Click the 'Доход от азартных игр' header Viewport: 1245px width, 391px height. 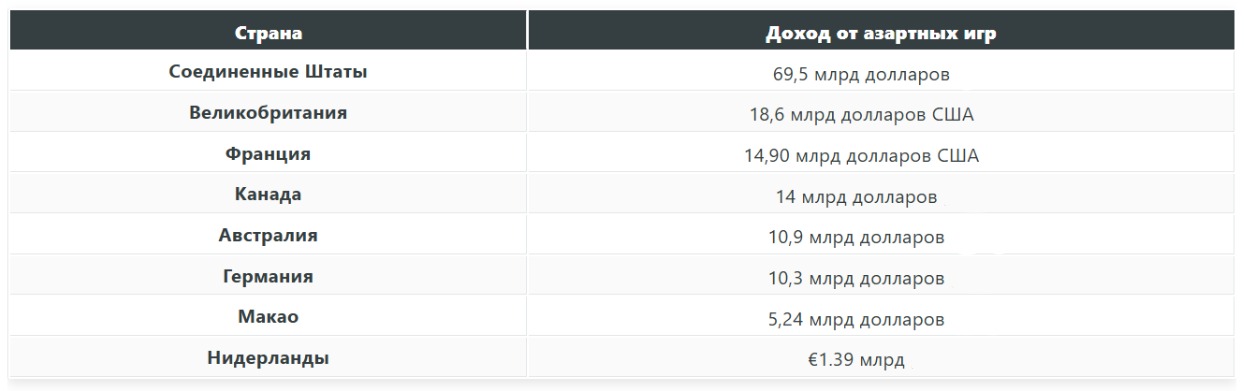click(880, 33)
